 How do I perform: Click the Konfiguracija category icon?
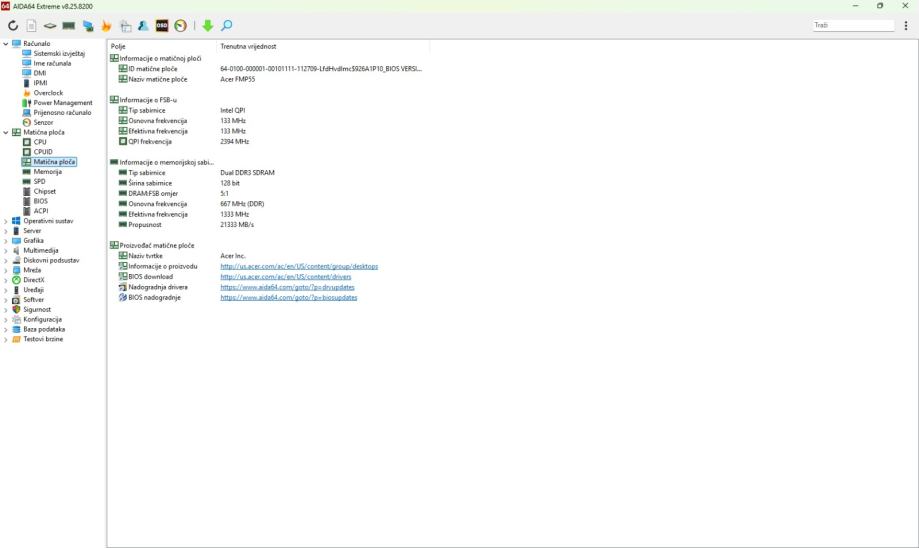[x=16, y=319]
